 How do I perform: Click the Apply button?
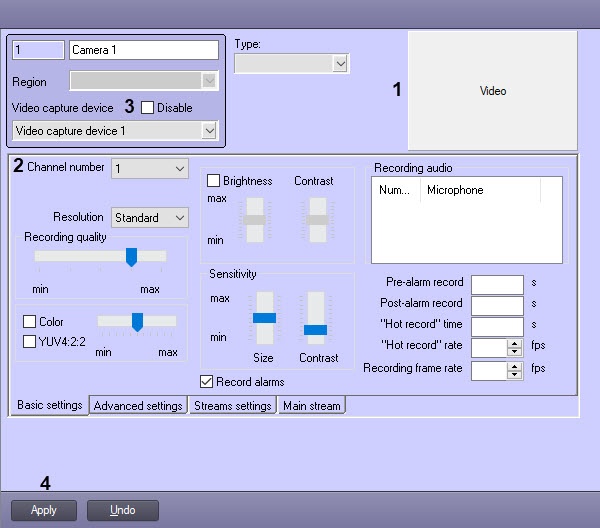click(x=44, y=510)
